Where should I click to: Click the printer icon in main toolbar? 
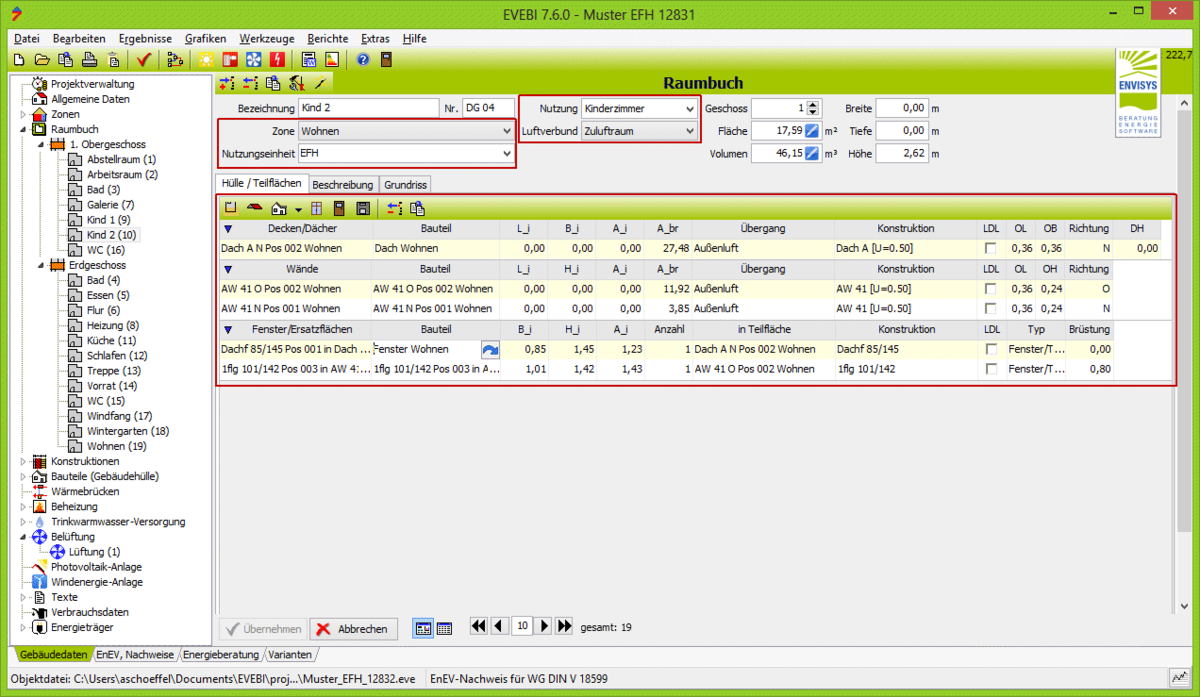tap(90, 60)
